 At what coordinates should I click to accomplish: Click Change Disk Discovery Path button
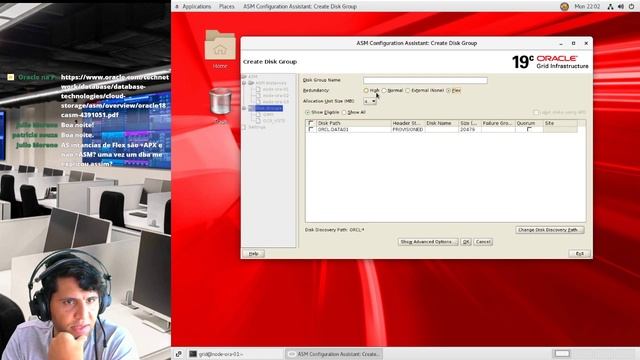549,230
